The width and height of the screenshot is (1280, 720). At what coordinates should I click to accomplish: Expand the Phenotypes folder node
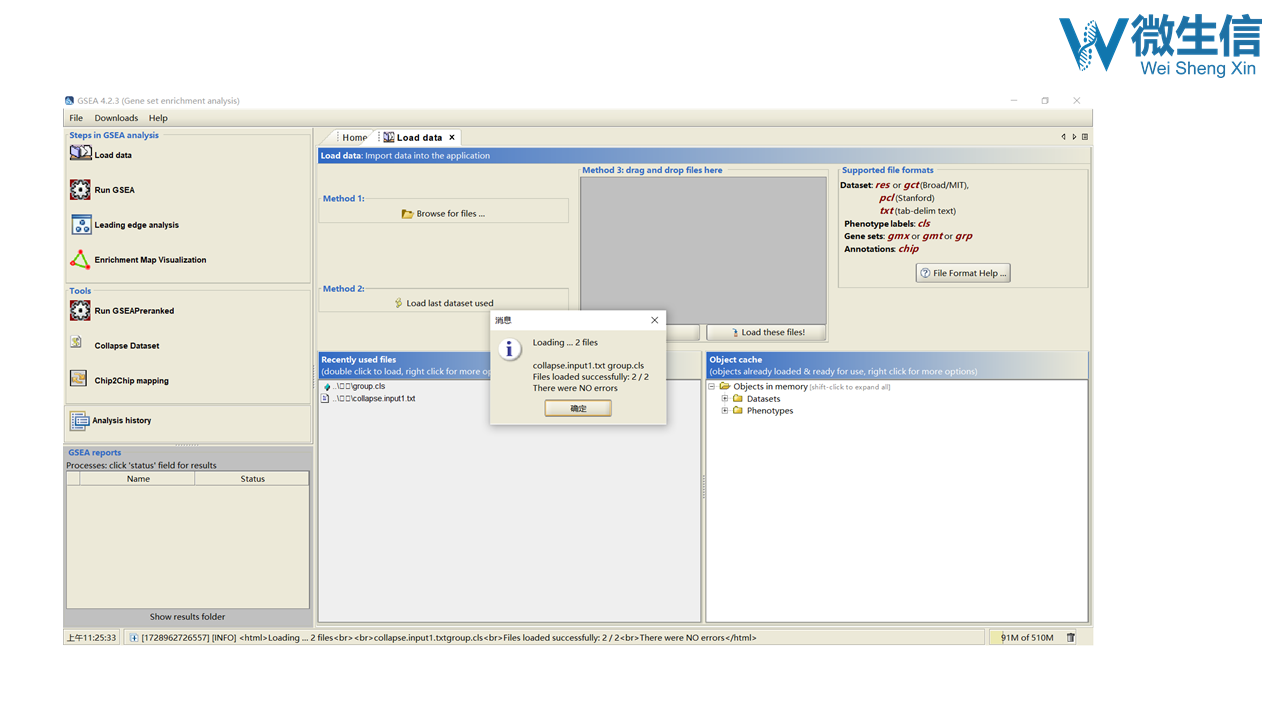point(725,410)
